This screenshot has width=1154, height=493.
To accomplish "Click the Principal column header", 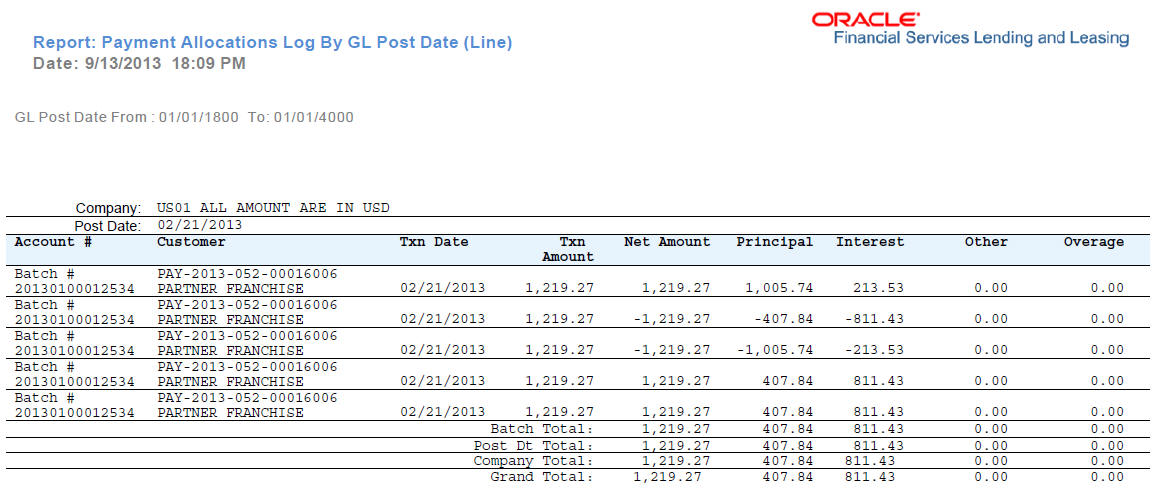I will [775, 242].
